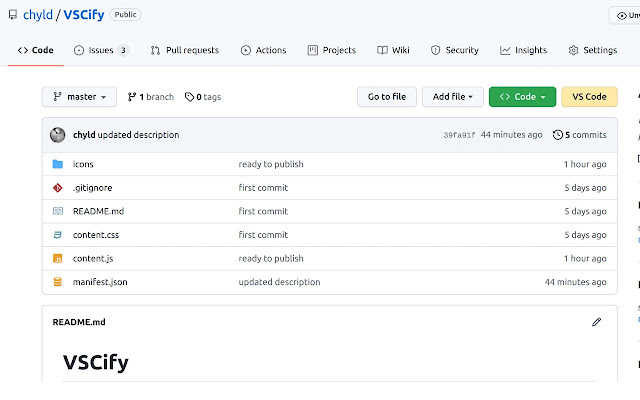The height and width of the screenshot is (400, 640).
Task: Open commit hash 39fa91f
Action: 459,135
